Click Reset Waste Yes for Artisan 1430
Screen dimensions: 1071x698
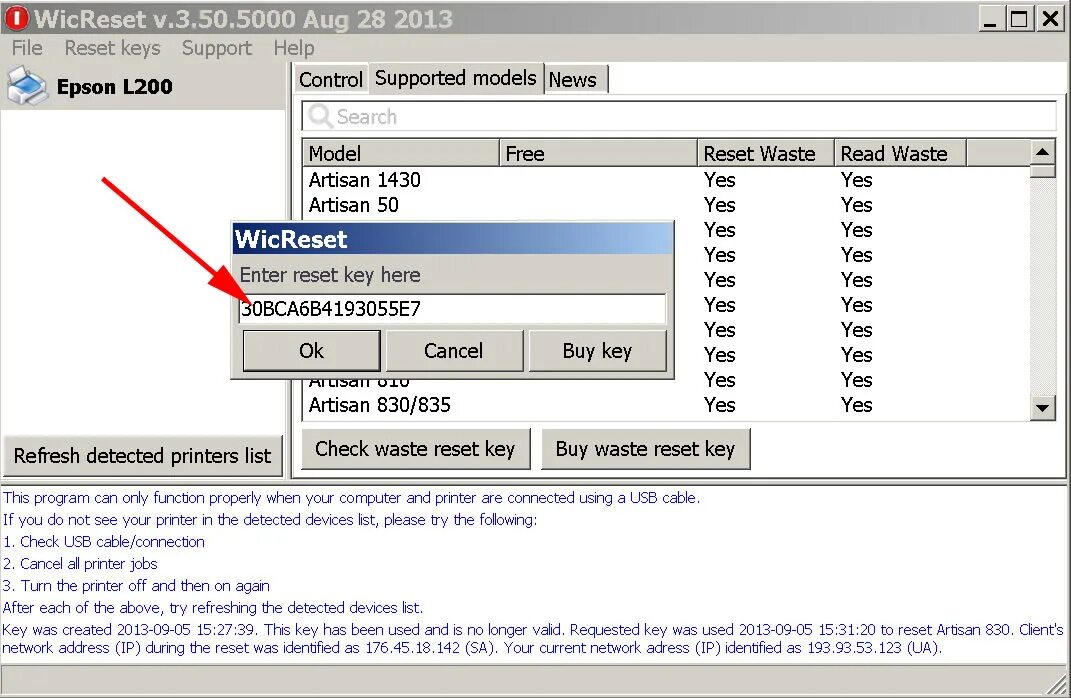tap(719, 180)
